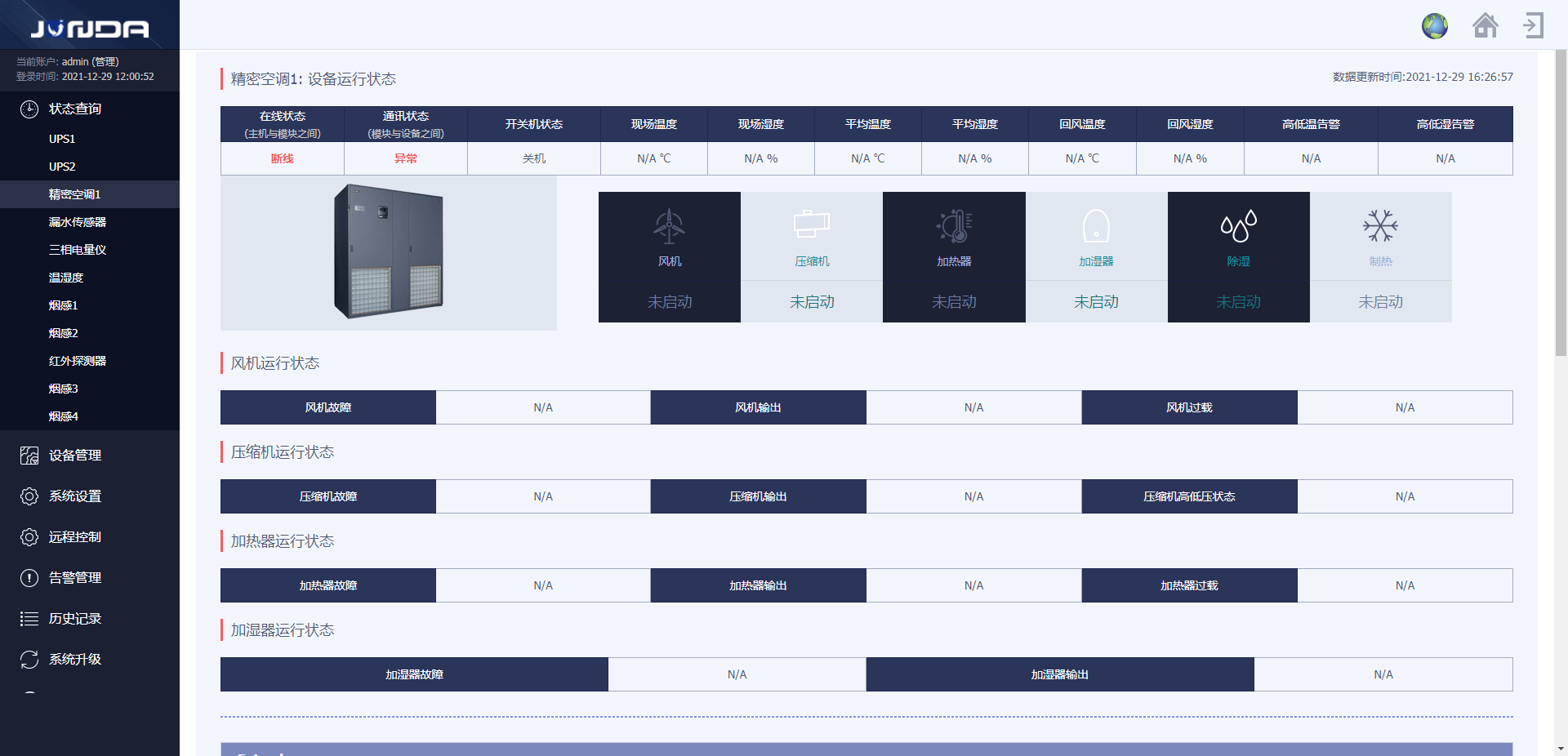
Task: Click the globe language icon
Action: (1434, 26)
